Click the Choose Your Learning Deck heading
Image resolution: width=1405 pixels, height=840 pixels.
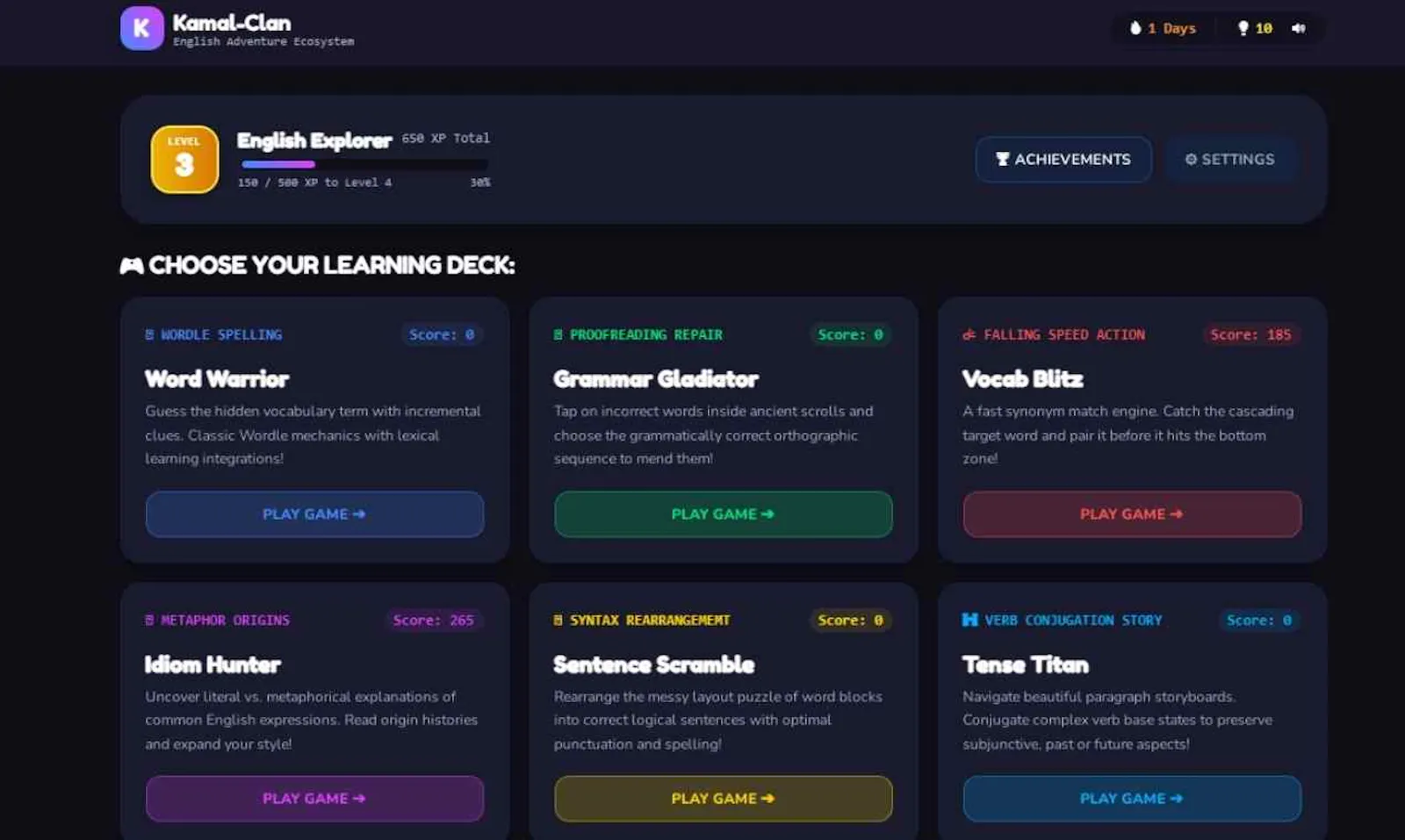332,265
